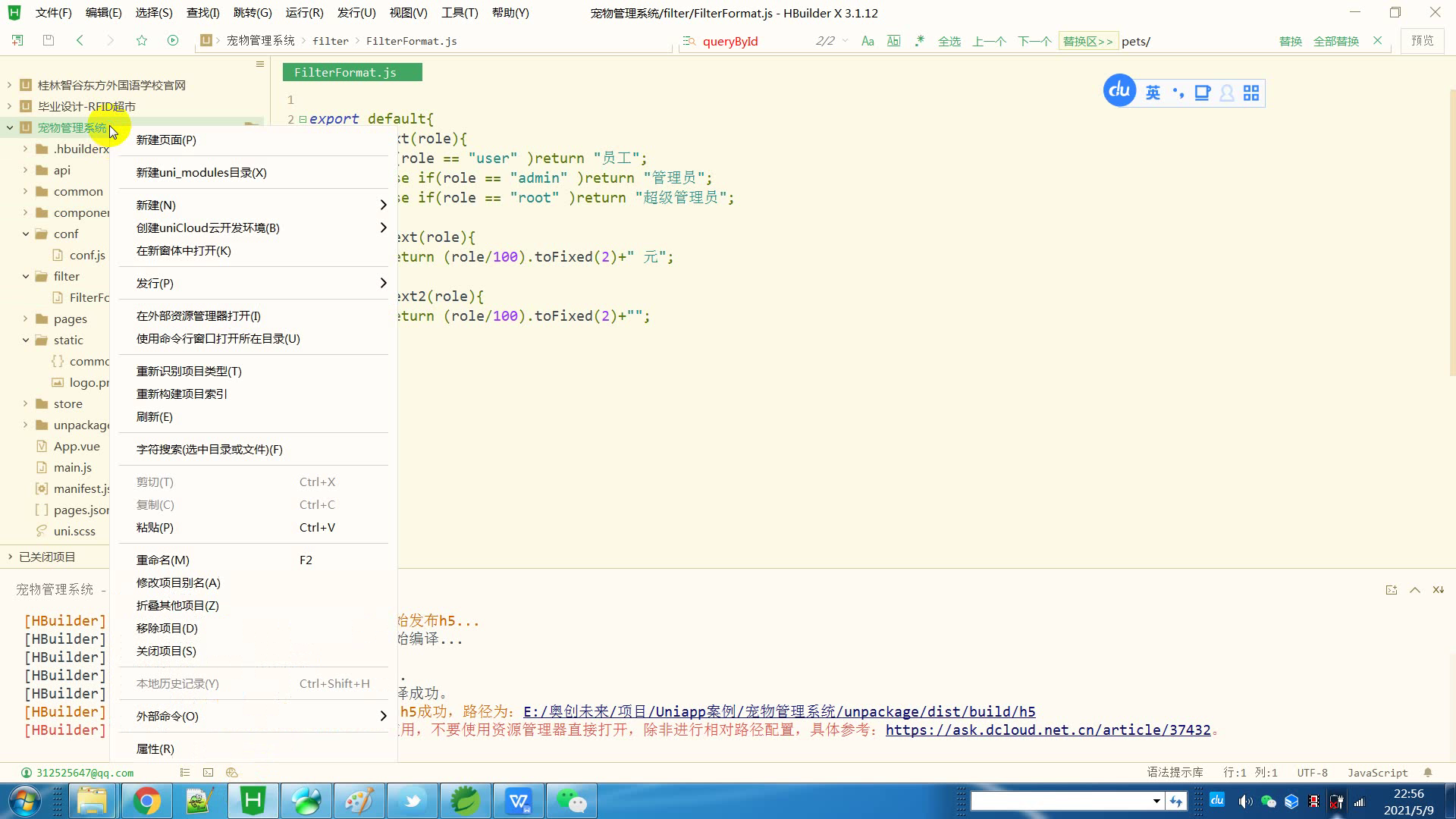The image size is (1456, 819).
Task: Expand the 已关闭项目 section
Action: click(x=10, y=557)
